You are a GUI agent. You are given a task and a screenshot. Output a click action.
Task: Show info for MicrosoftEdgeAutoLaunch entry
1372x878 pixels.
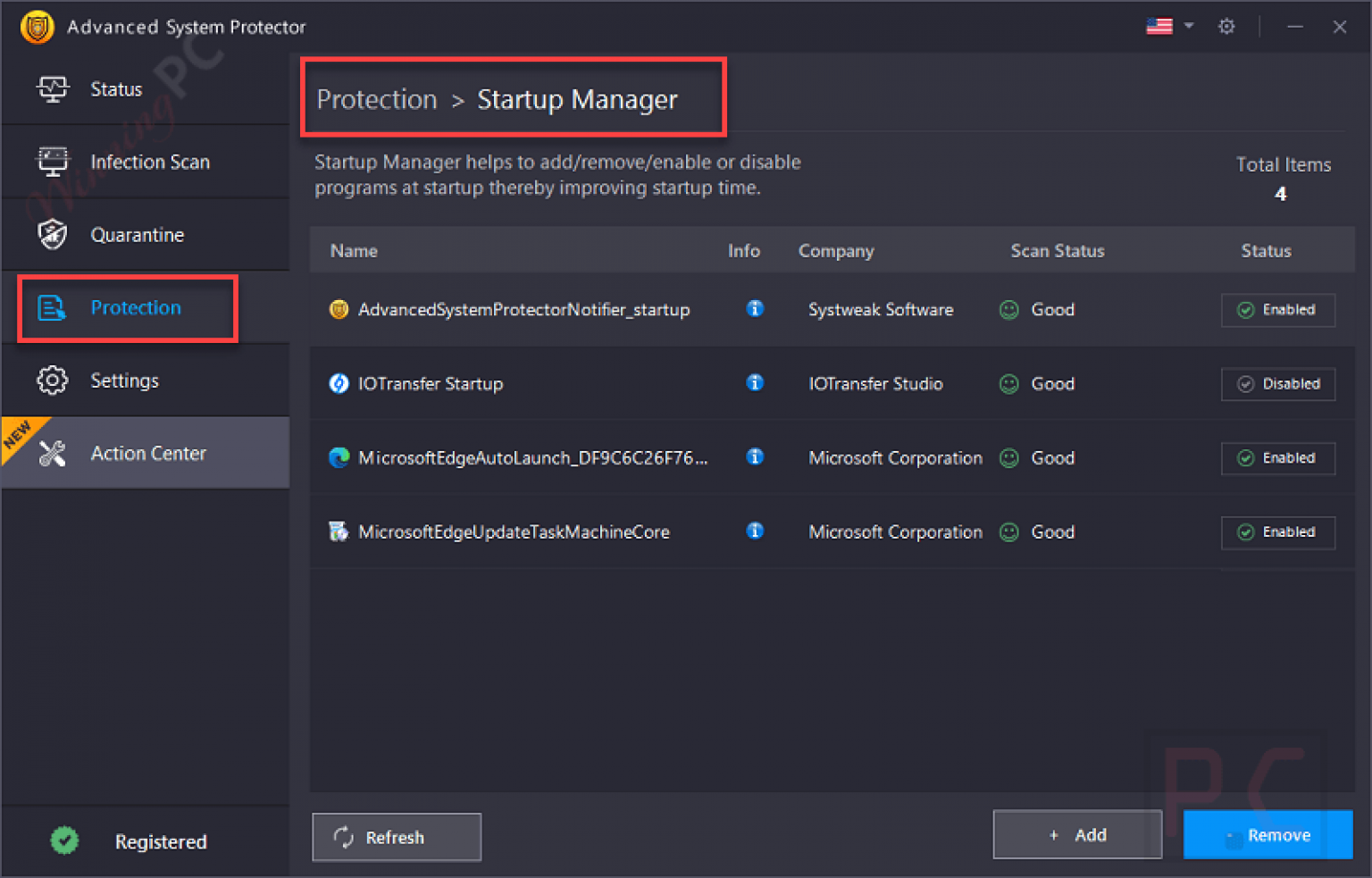tap(755, 456)
